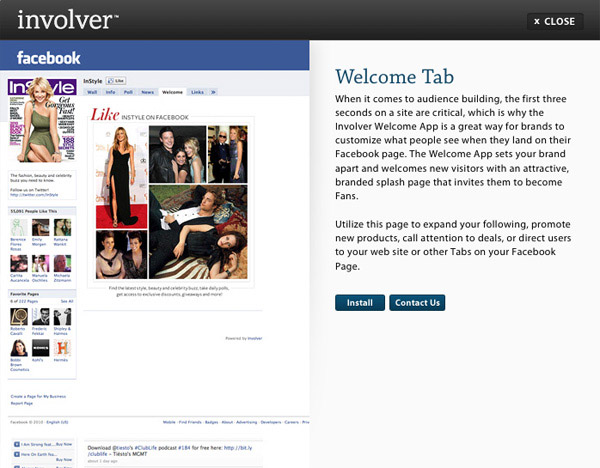Image resolution: width=600 pixels, height=468 pixels.
Task: Open the Mobile footer link
Action: 169,422
